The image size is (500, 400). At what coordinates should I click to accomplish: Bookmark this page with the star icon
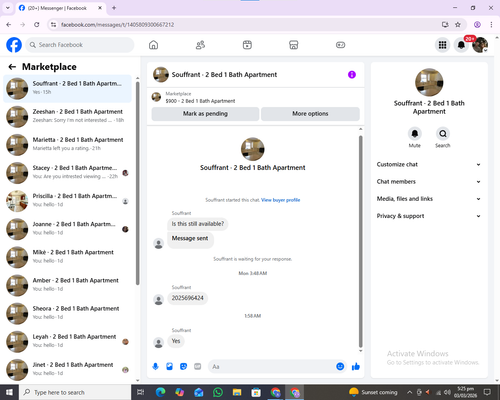pyautogui.click(x=458, y=25)
